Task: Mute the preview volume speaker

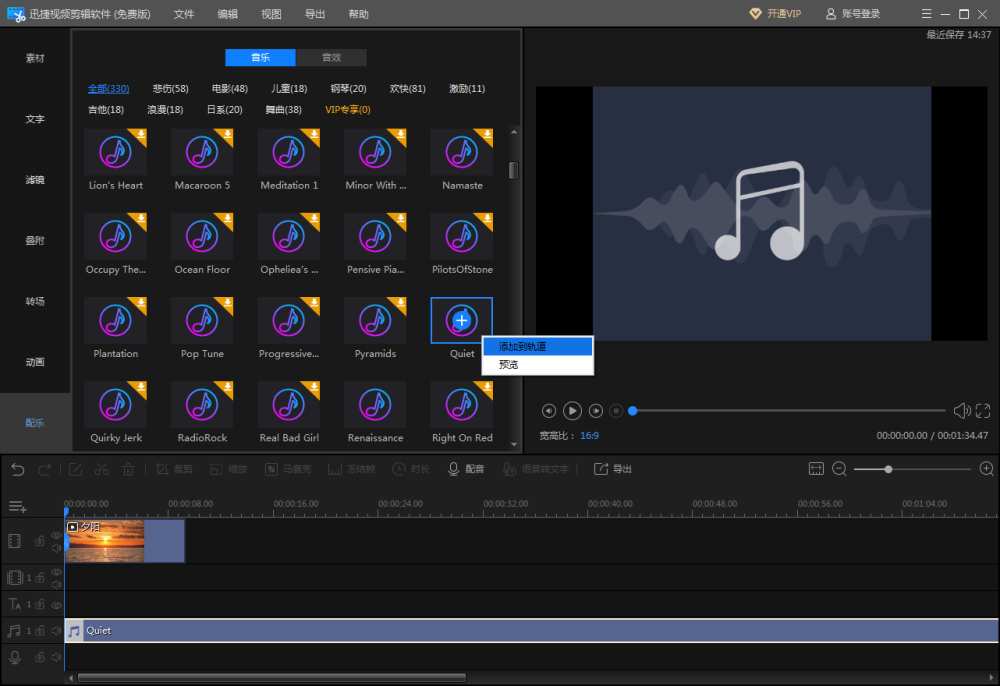Action: (x=961, y=410)
